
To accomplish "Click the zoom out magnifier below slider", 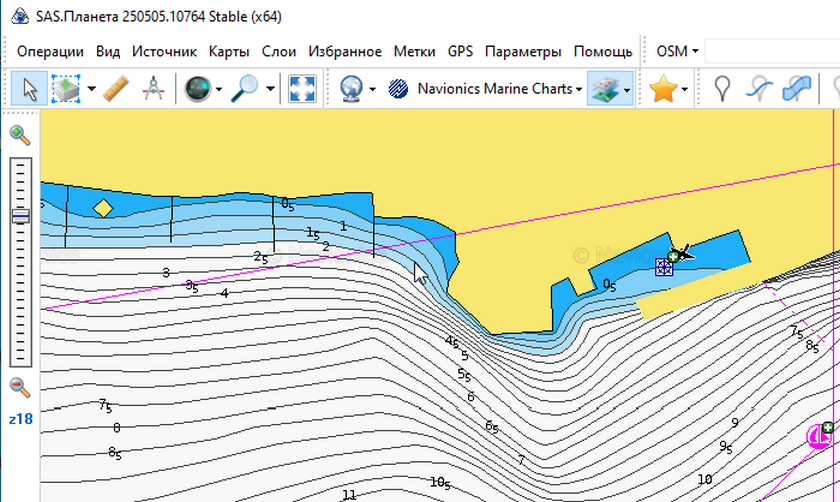I will click(20, 388).
